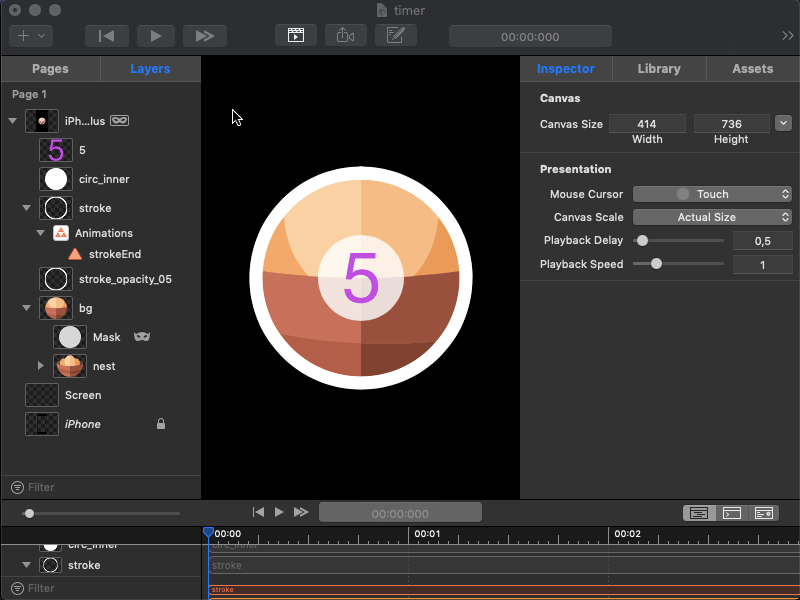The height and width of the screenshot is (600, 800).
Task: Switch to the Pages tab
Action: click(x=50, y=69)
